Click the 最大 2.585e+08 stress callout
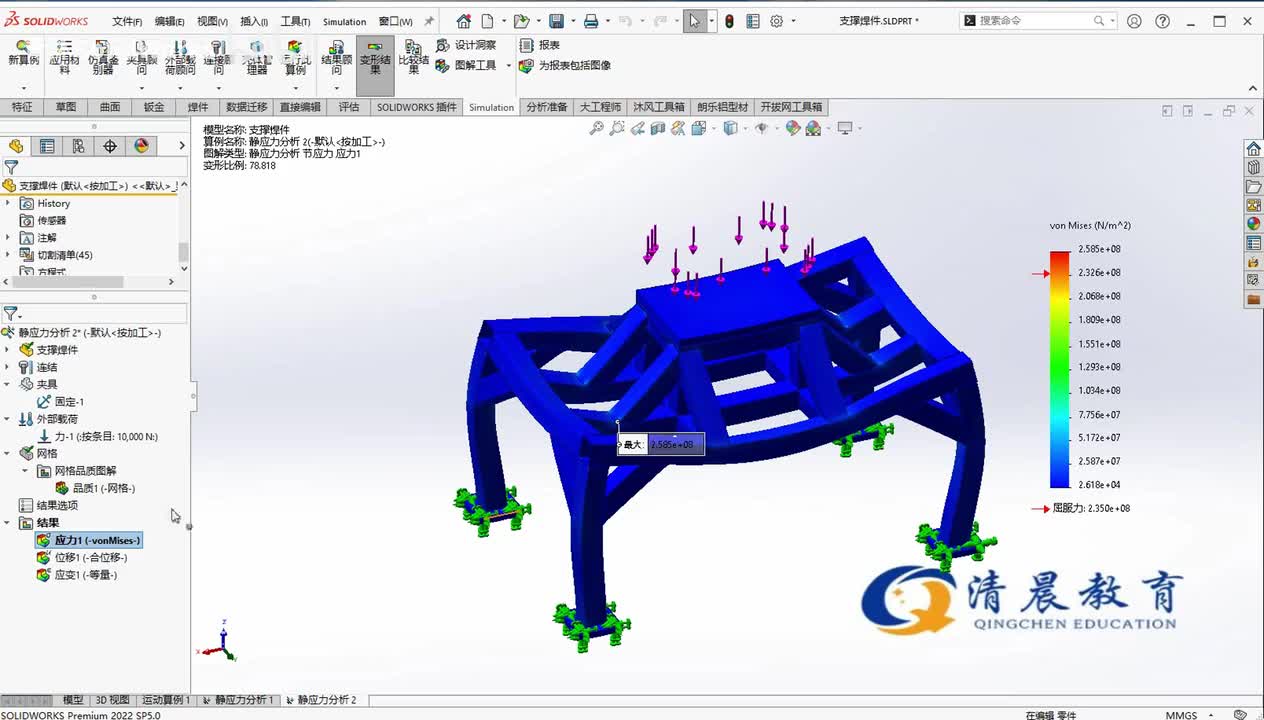The width and height of the screenshot is (1264, 720). pyautogui.click(x=661, y=444)
